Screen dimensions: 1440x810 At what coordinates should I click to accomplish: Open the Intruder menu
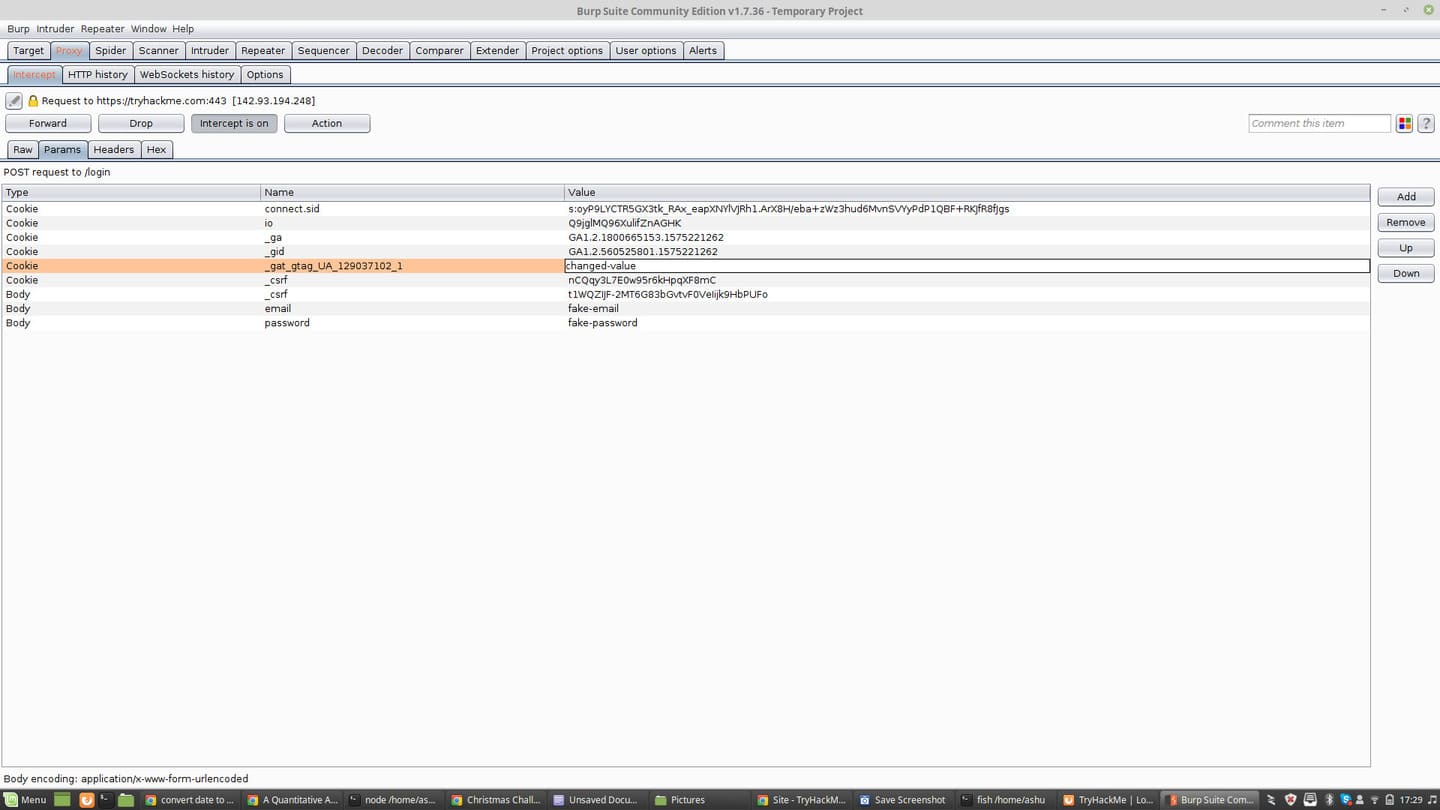55,28
